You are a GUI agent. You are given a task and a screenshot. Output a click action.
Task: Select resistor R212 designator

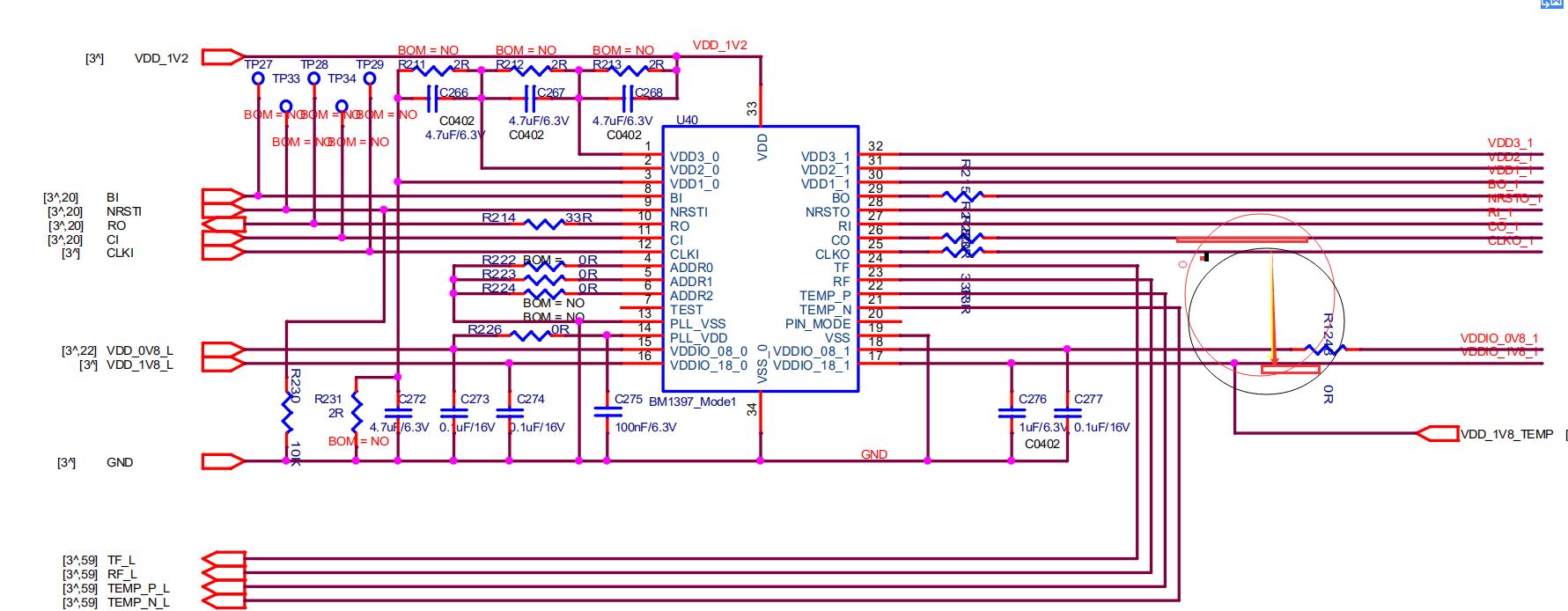[510, 64]
